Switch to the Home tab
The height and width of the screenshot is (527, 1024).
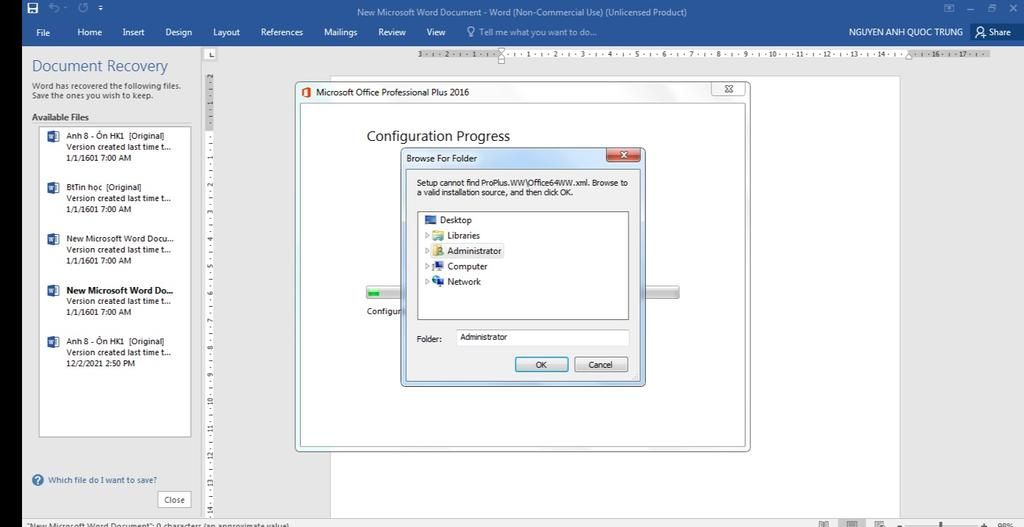point(89,32)
